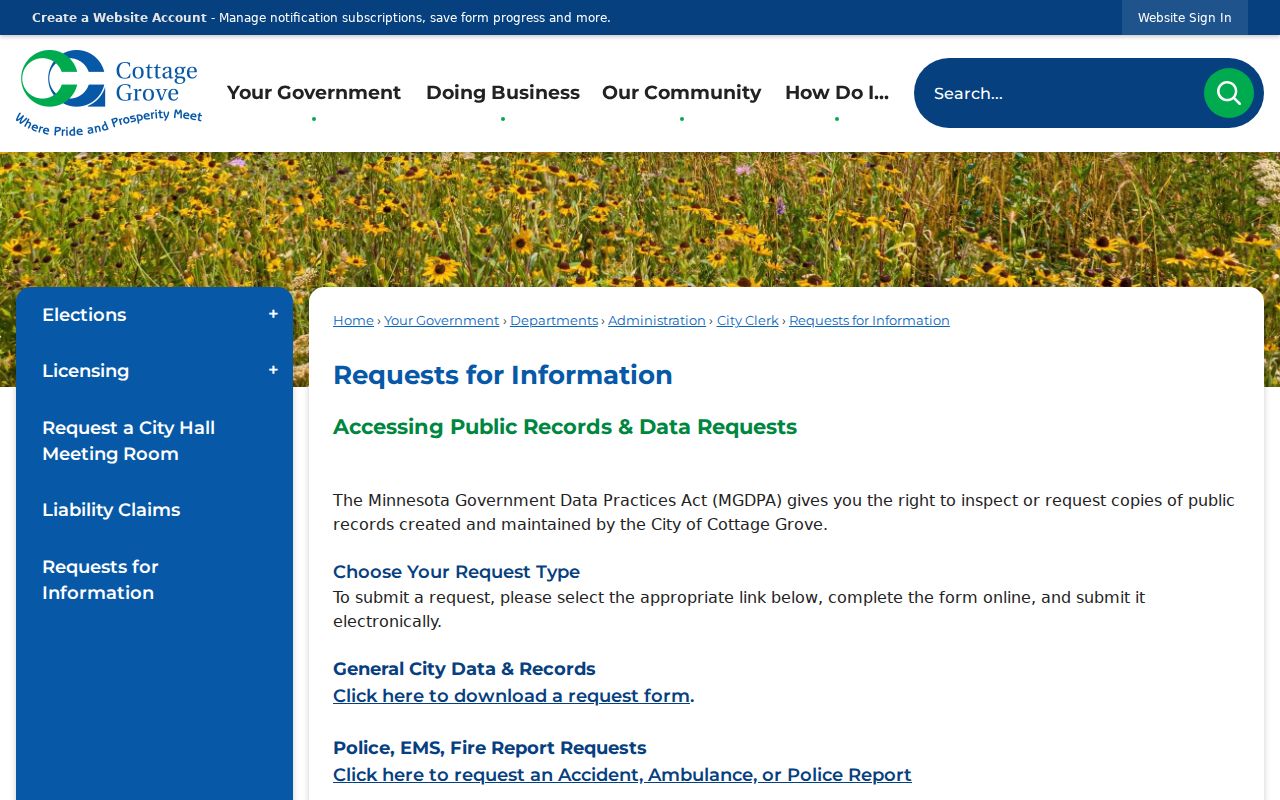Screen dimensions: 1280x800
Task: Expand the Licensing sidebar section
Action: (273, 371)
